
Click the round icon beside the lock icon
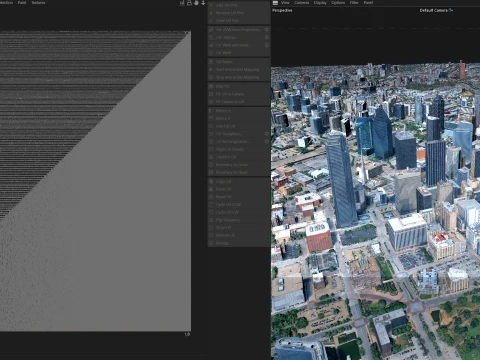point(196,3)
